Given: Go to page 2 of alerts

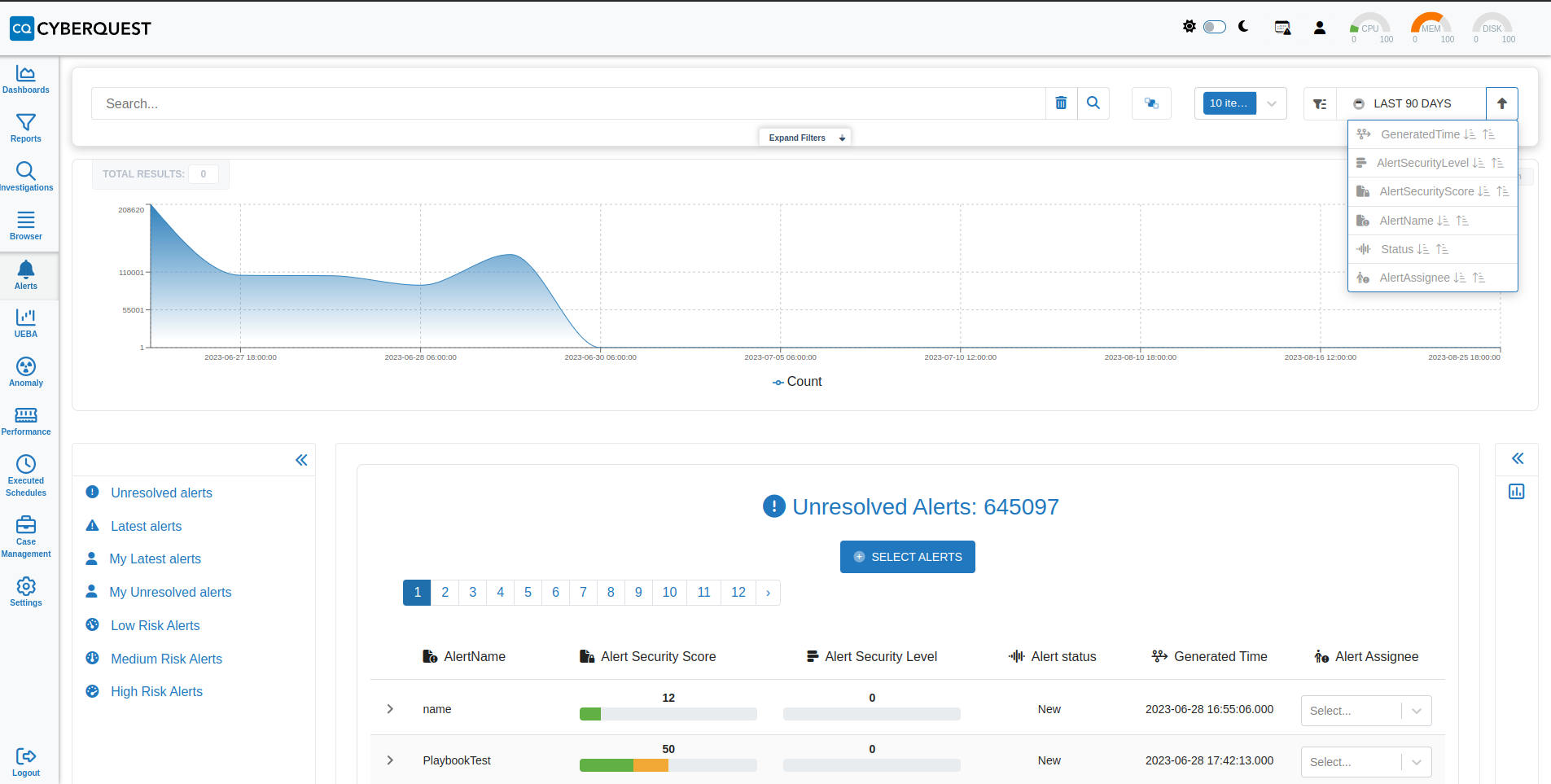Looking at the screenshot, I should point(445,593).
